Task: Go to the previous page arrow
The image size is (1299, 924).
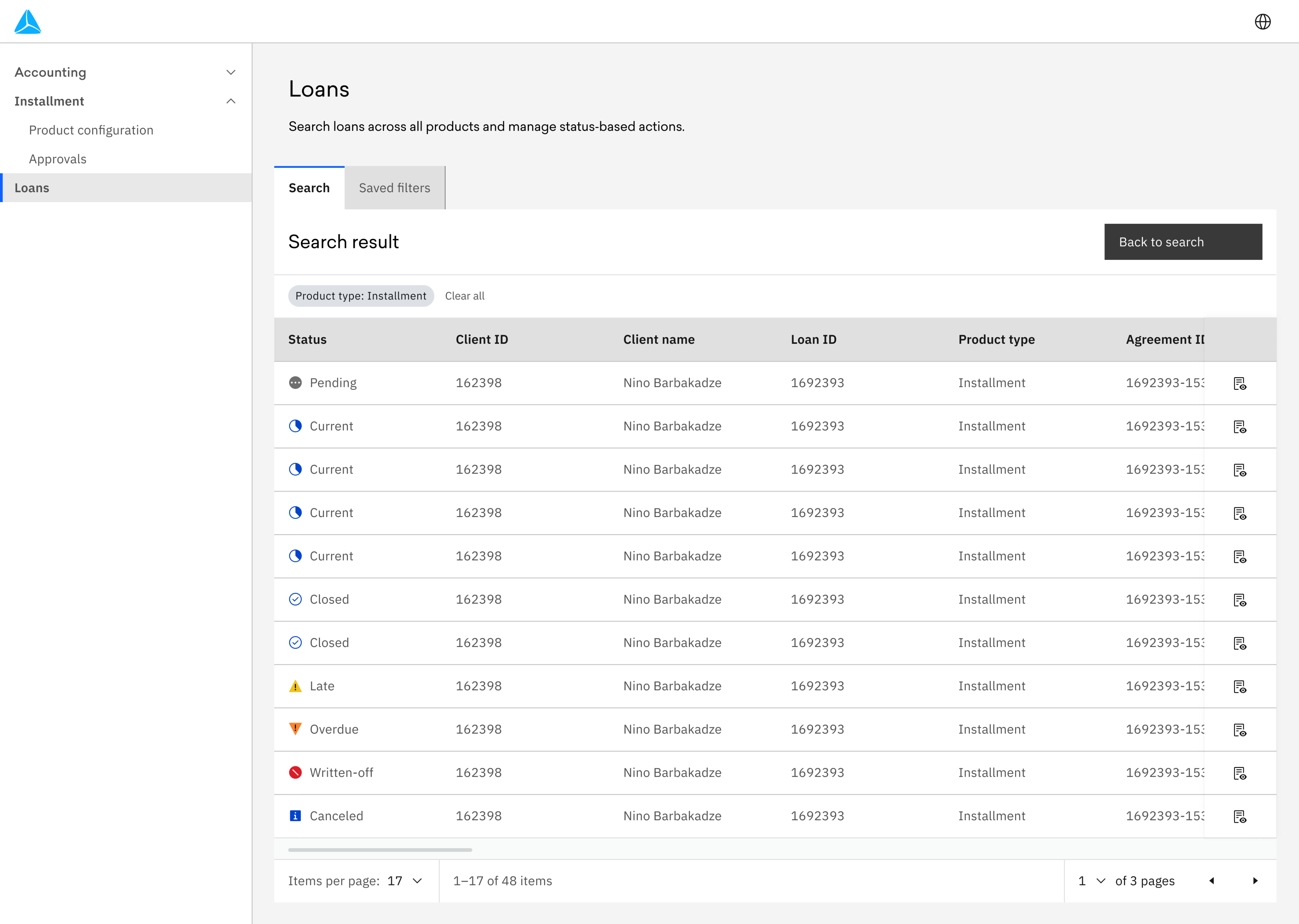Action: (1211, 881)
